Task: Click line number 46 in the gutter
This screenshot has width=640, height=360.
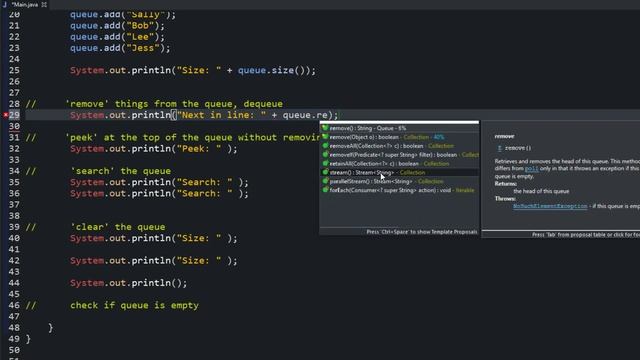Action: (14, 305)
